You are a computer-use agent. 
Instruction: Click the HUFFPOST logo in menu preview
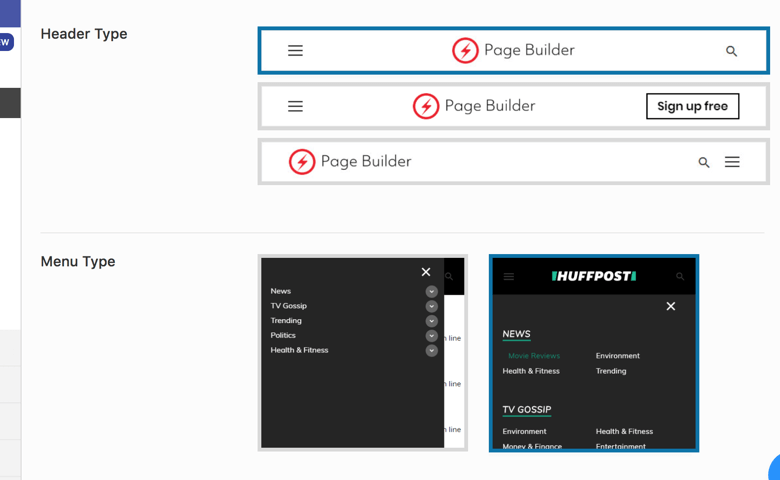594,276
